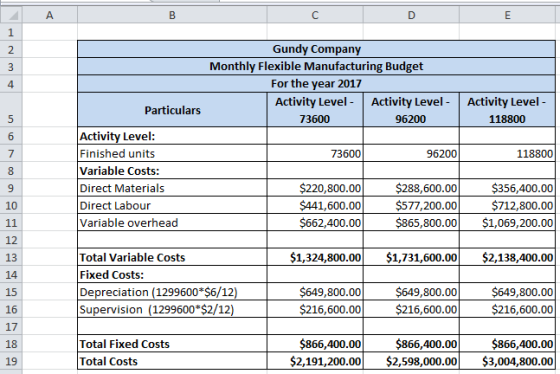This screenshot has width=560, height=374.
Task: Click the Gundy Company title cell
Action: (x=316, y=49)
